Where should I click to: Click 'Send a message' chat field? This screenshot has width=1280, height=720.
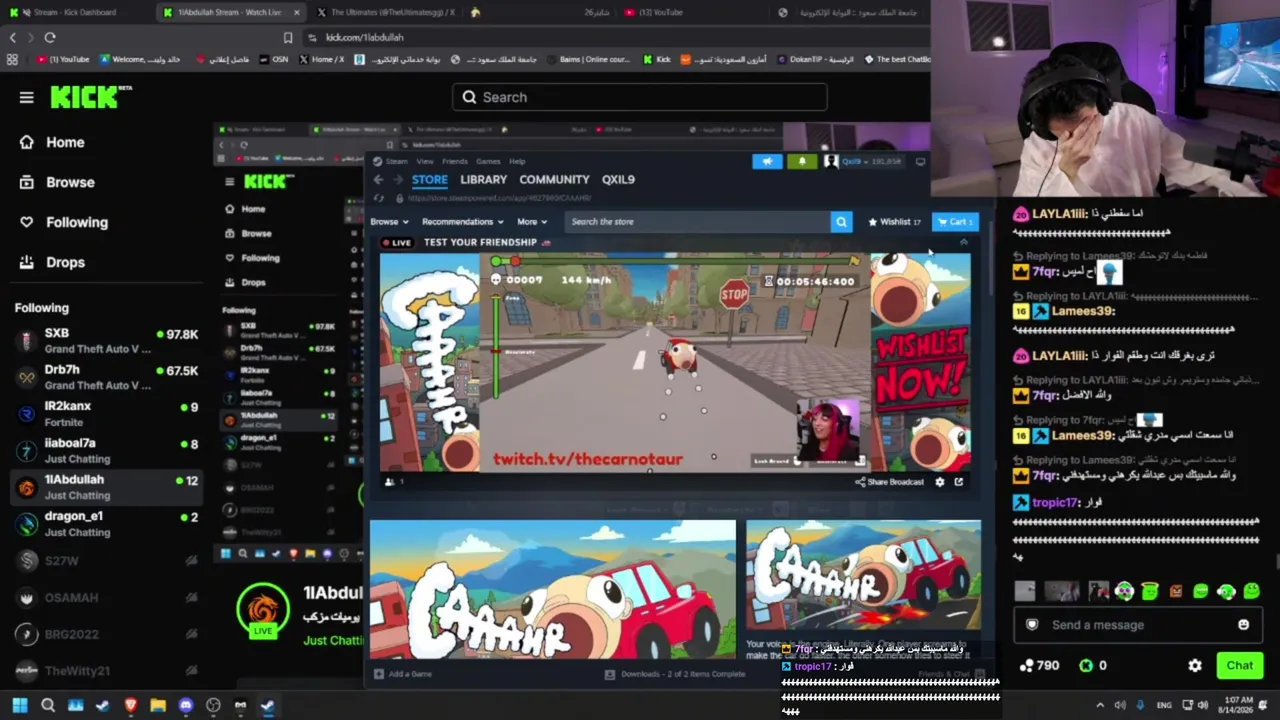click(1137, 625)
